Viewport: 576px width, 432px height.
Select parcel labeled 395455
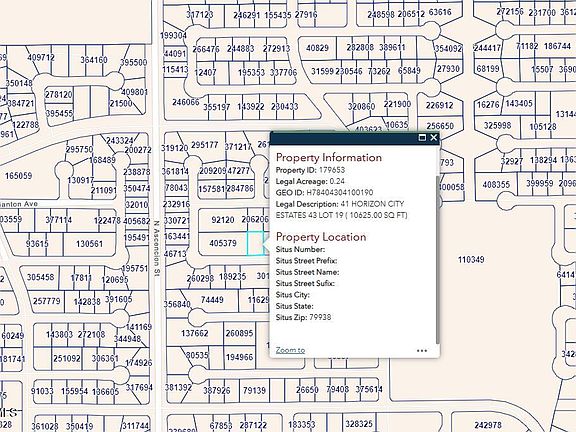click(x=60, y=113)
